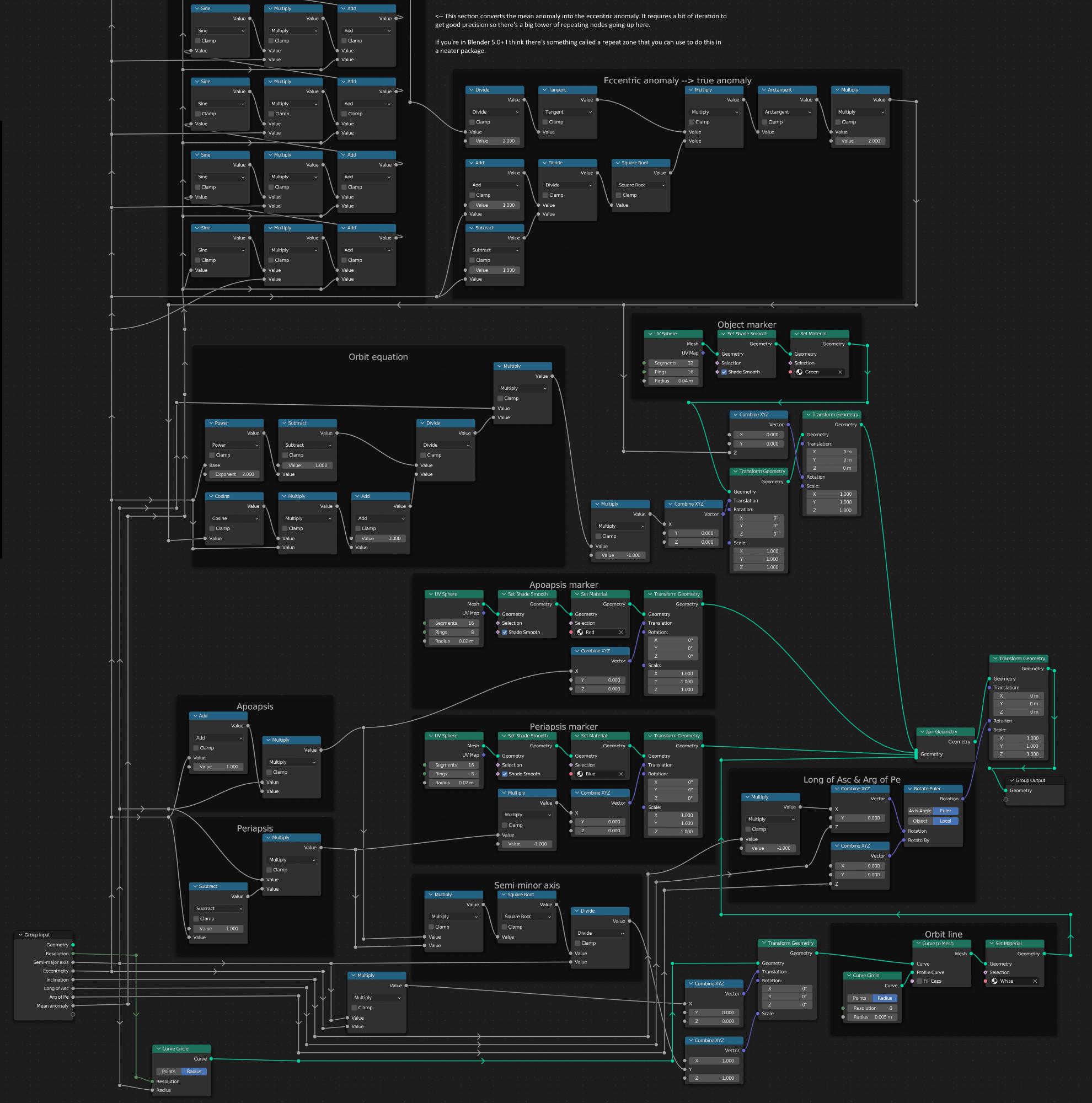Remove the Blue material using X icon
The width and height of the screenshot is (1092, 1103).
[x=621, y=774]
